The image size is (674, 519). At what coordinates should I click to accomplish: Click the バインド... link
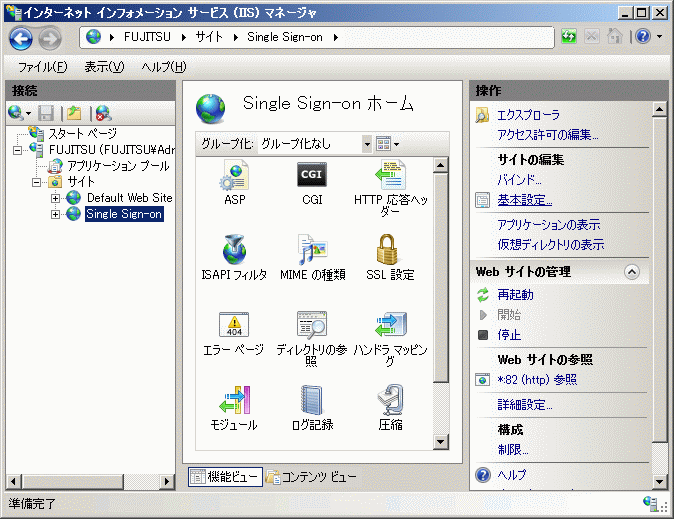coord(519,179)
